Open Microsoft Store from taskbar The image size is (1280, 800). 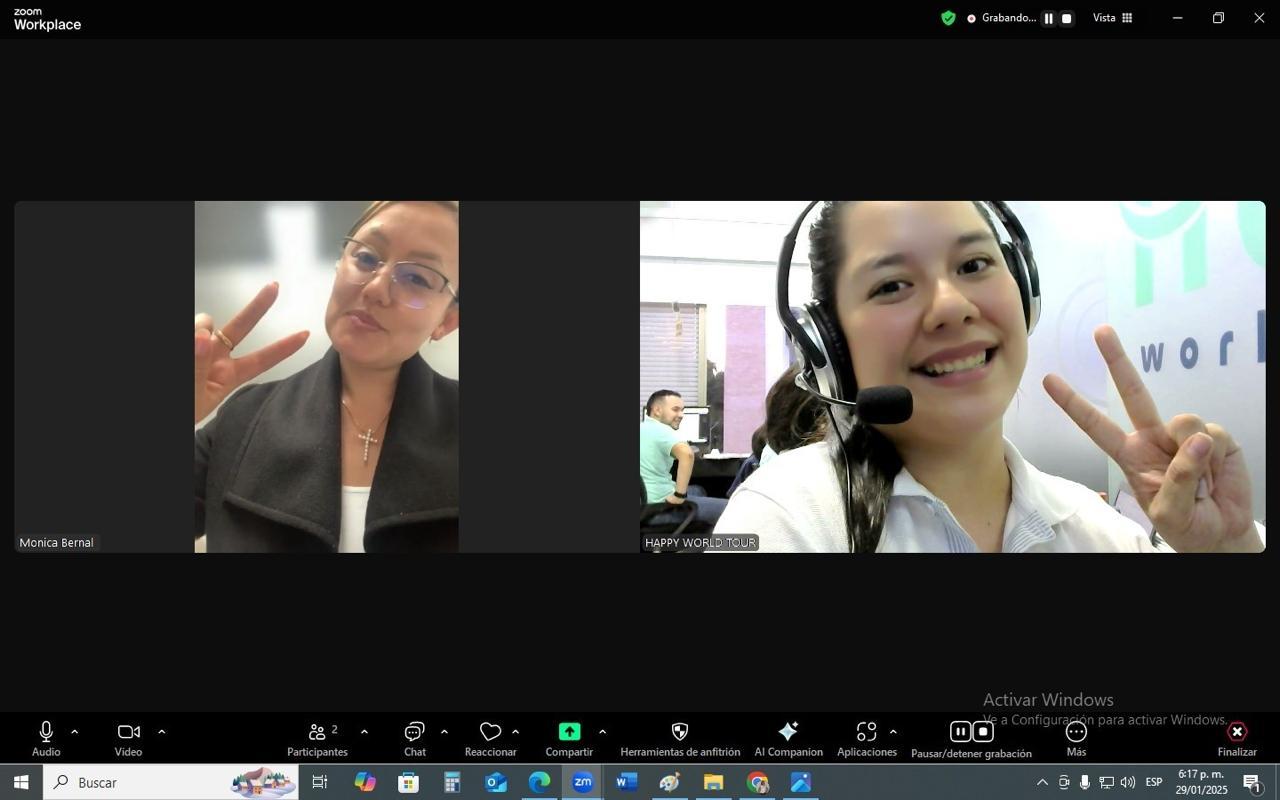(x=408, y=782)
